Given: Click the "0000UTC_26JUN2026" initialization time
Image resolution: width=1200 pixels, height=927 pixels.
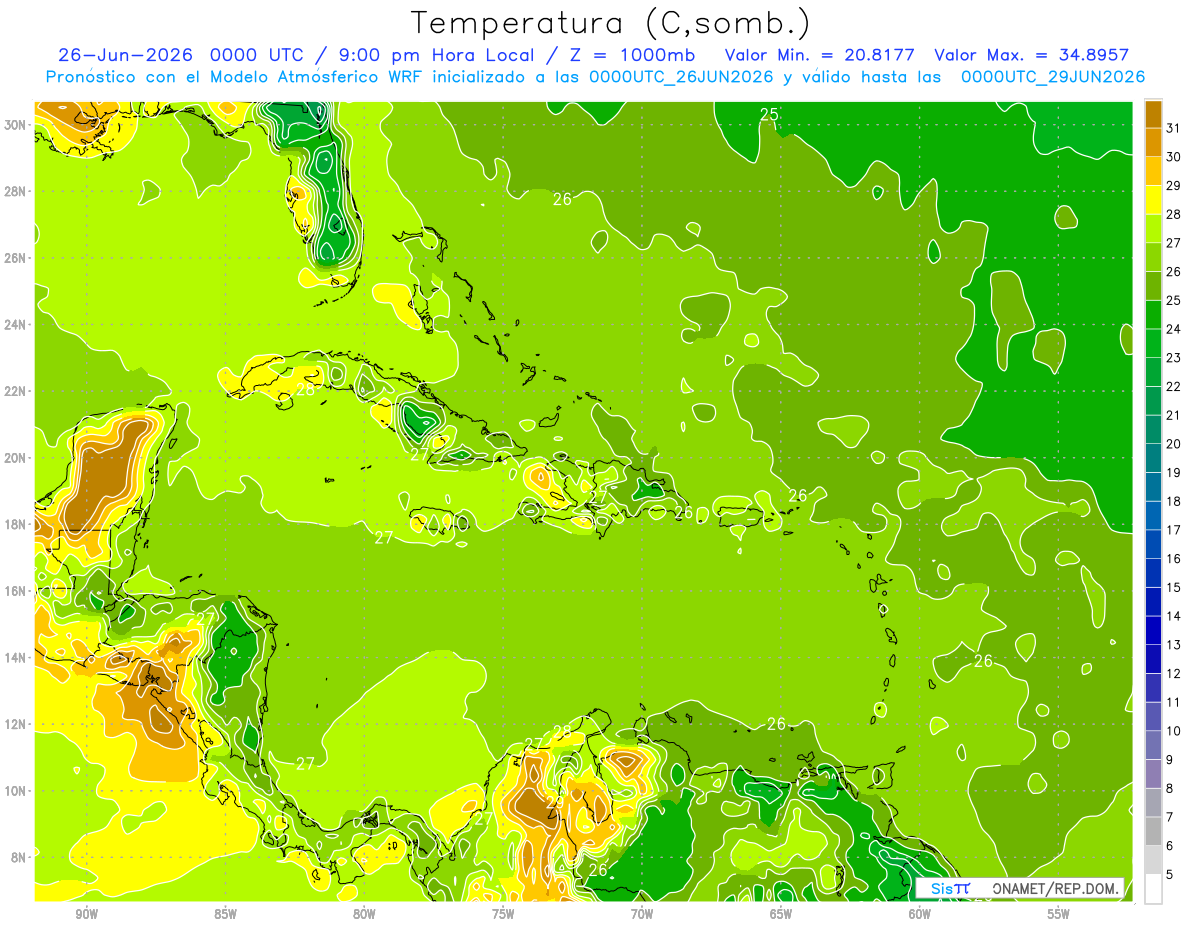Looking at the screenshot, I should tap(680, 77).
